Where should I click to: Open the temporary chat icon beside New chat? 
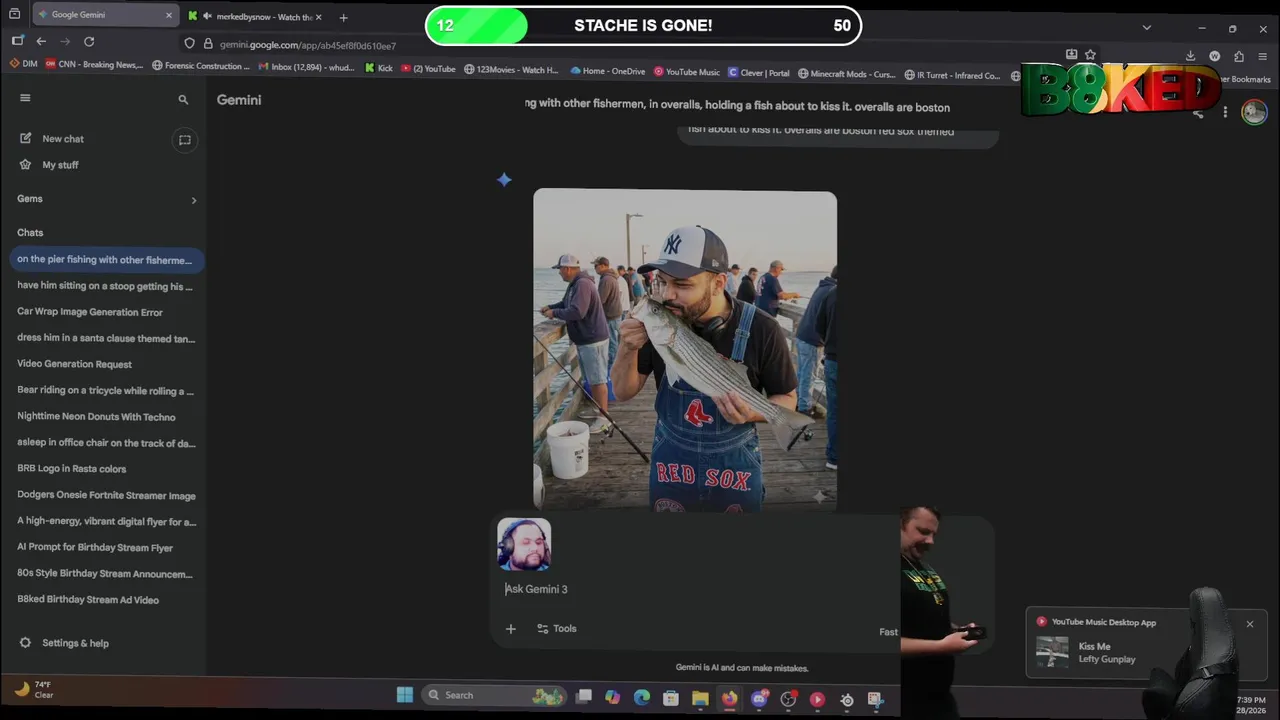[x=184, y=140]
